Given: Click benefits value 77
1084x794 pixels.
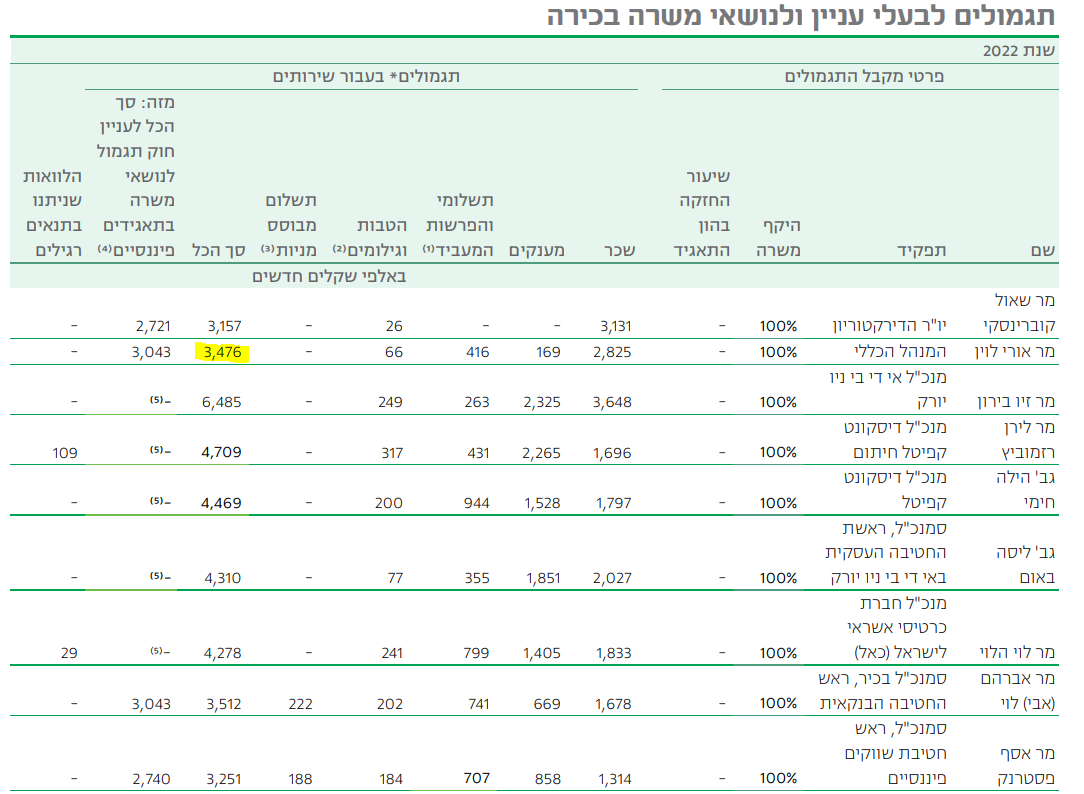Looking at the screenshot, I should [395, 578].
